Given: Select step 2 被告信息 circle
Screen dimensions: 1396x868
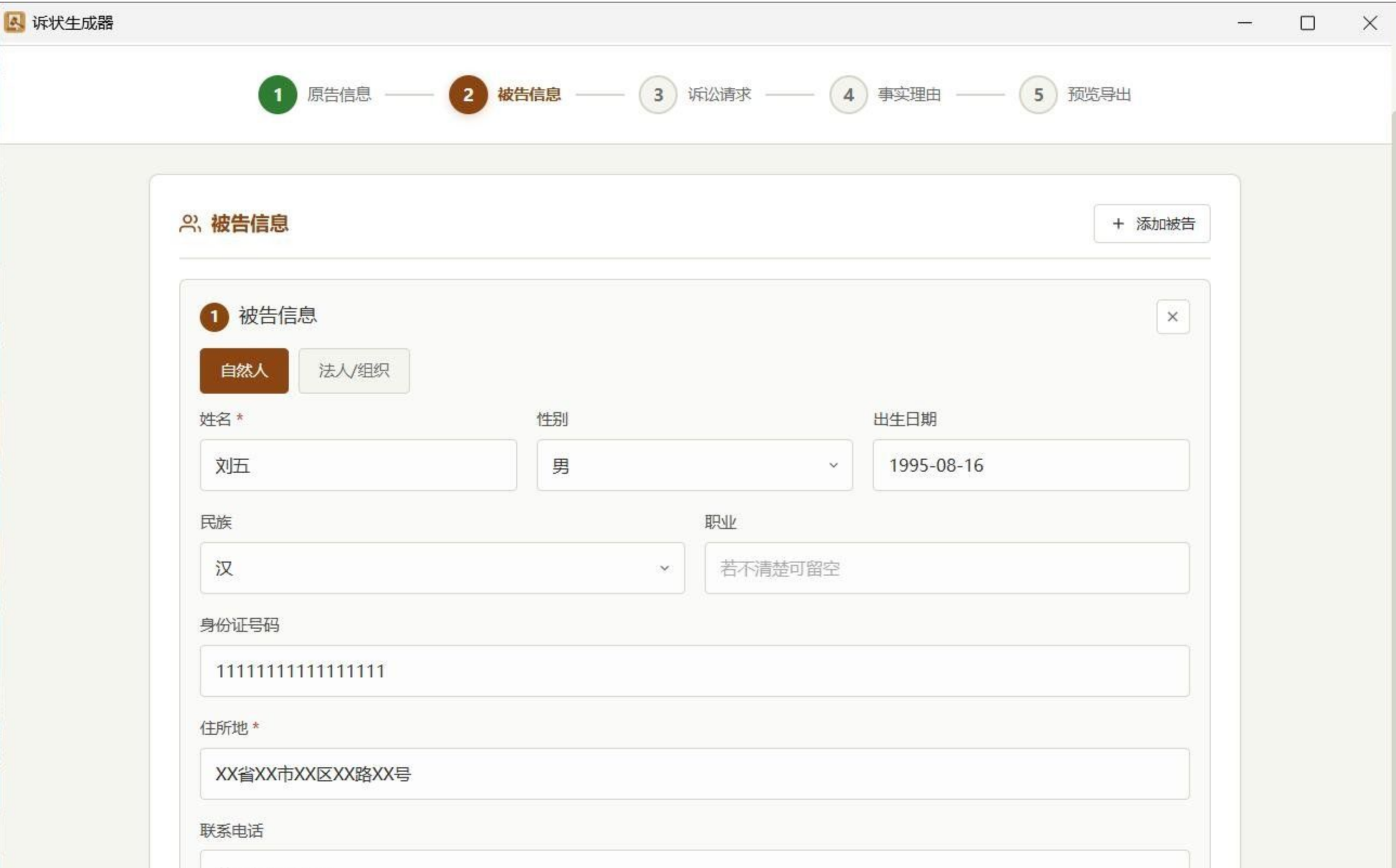Looking at the screenshot, I should pyautogui.click(x=468, y=95).
